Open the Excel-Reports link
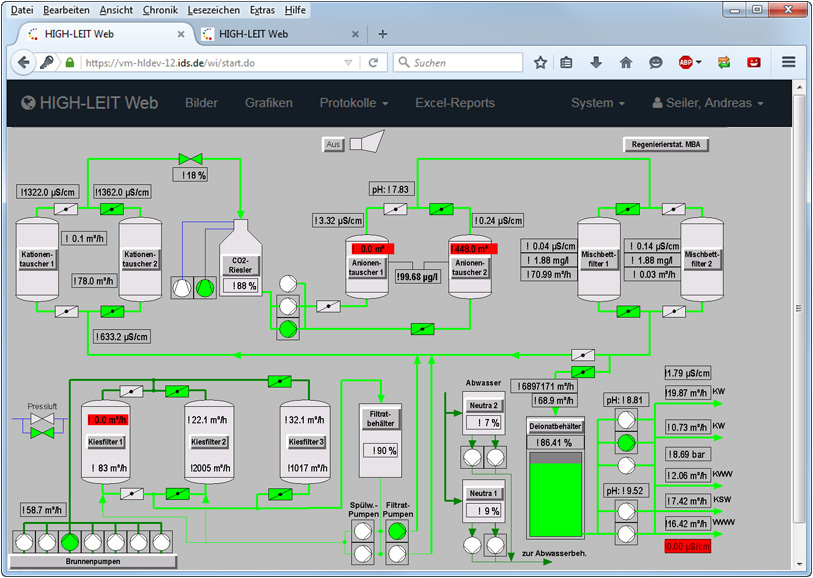This screenshot has width=813, height=578. (x=455, y=103)
